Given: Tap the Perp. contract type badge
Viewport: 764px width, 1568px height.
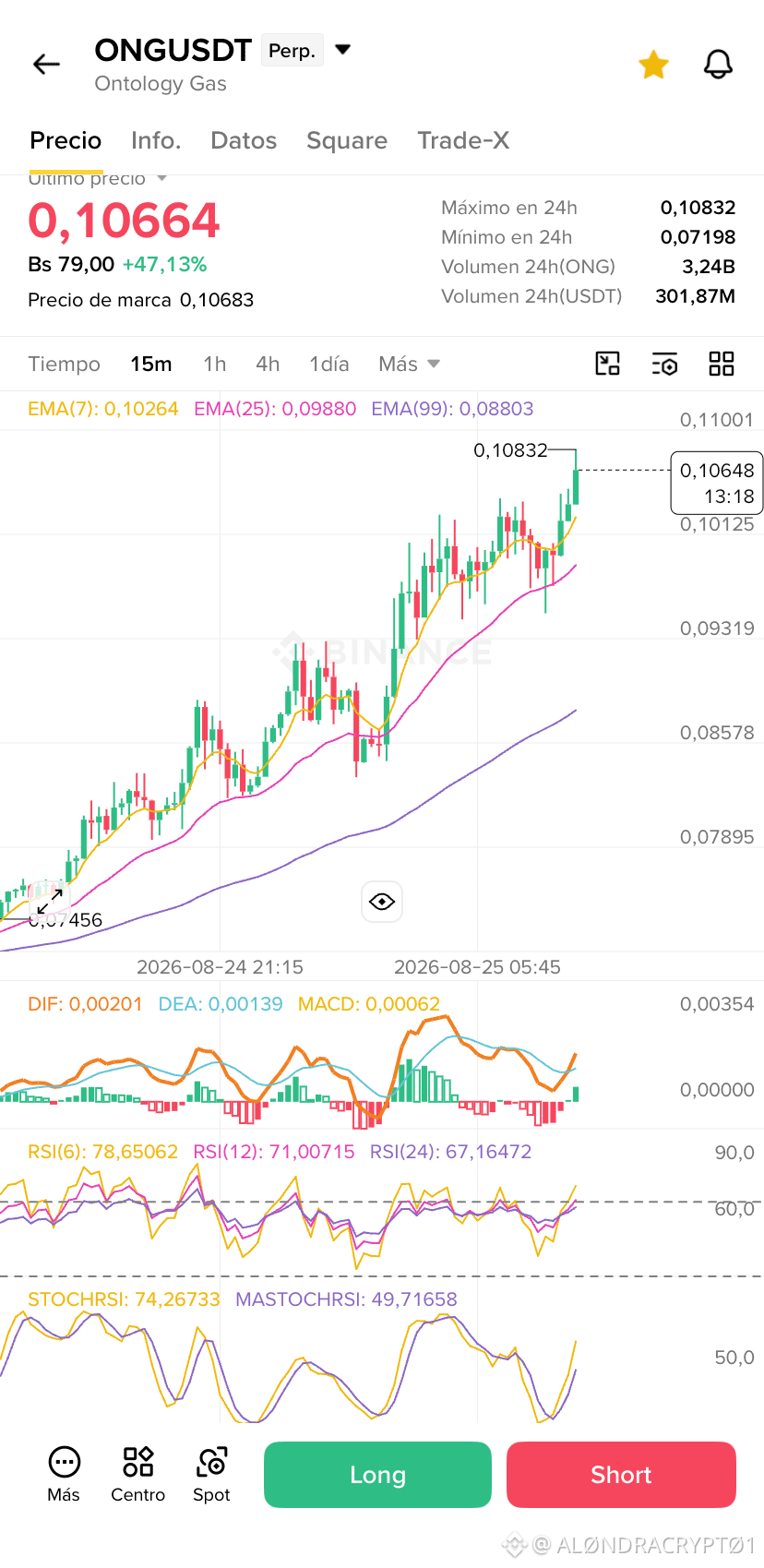Looking at the screenshot, I should point(292,51).
